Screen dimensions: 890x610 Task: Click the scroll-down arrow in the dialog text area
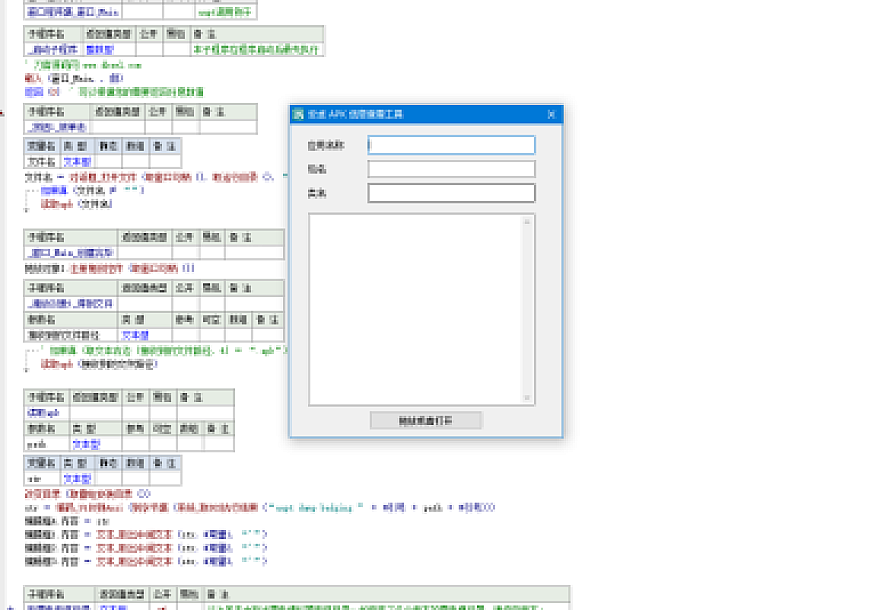[x=529, y=398]
